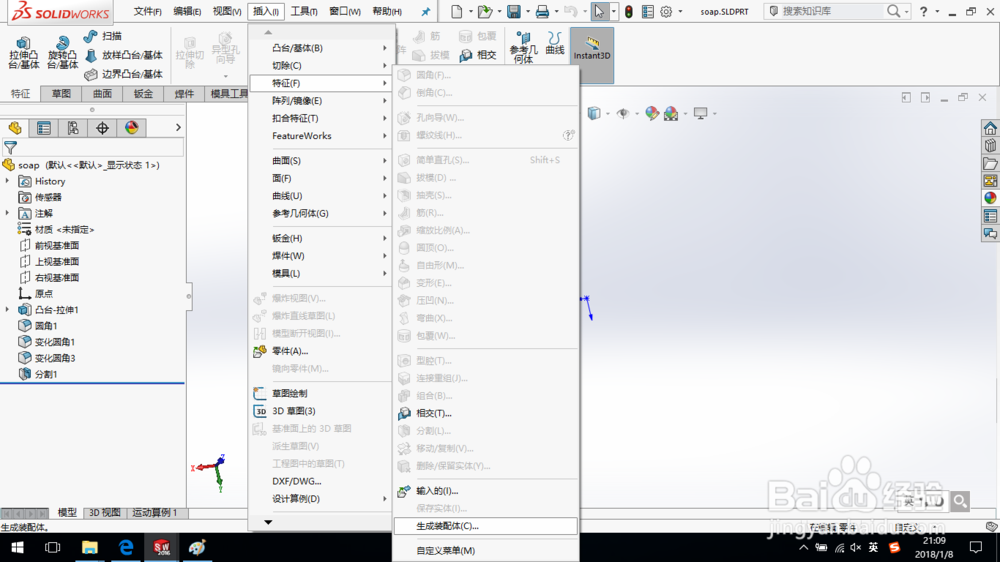Choose 自定义菜单(M) entry
The height and width of the screenshot is (562, 1000).
coord(486,551)
